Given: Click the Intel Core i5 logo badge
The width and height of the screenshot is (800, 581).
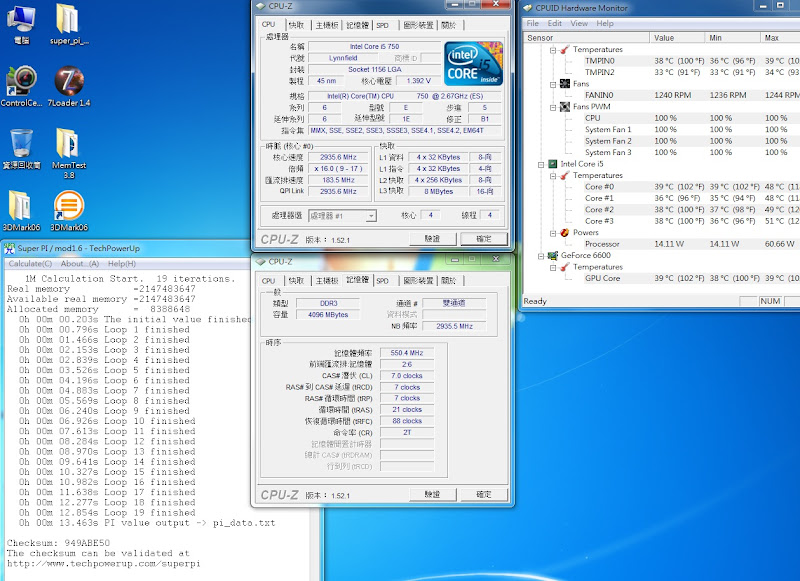Looking at the screenshot, I should point(473,63).
